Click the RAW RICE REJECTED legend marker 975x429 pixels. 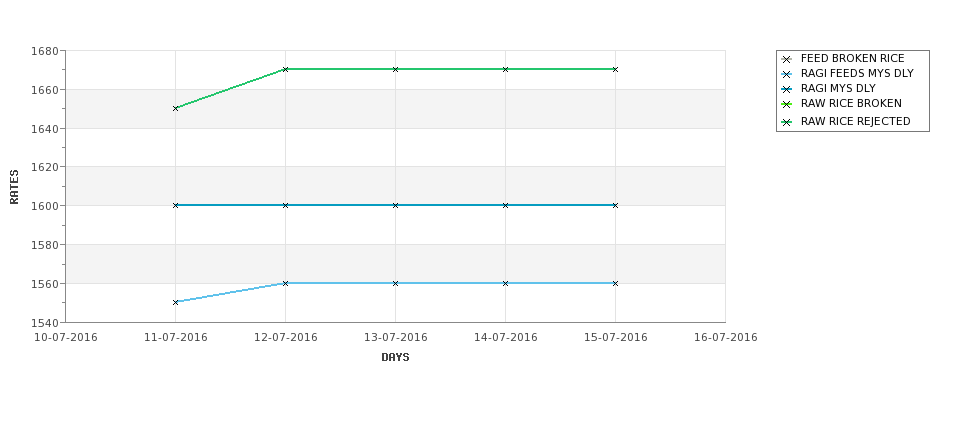pyautogui.click(x=787, y=122)
